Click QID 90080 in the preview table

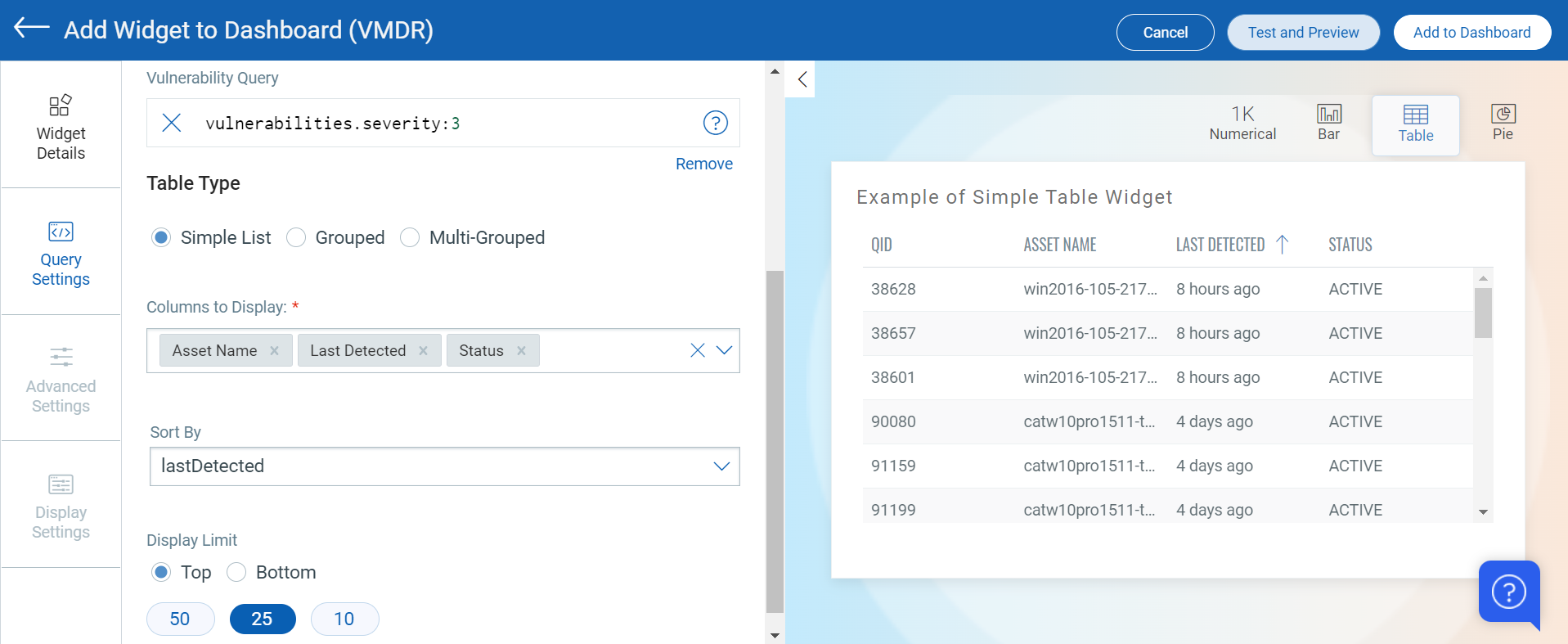coord(893,421)
